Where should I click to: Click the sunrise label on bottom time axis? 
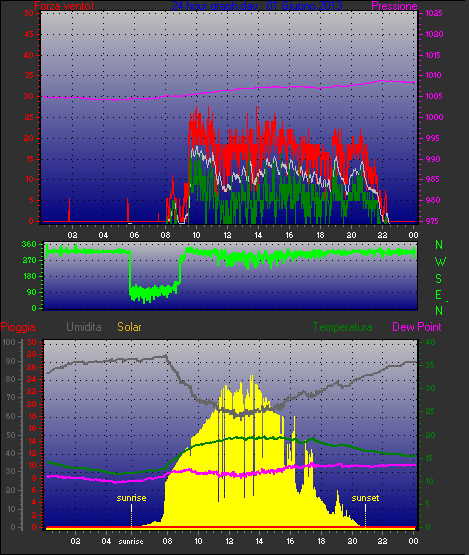pyautogui.click(x=131, y=542)
